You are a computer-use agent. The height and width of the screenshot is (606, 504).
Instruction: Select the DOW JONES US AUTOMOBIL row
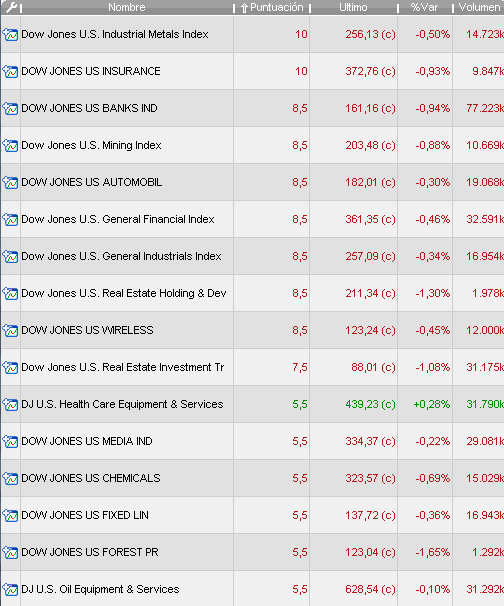tap(252, 182)
